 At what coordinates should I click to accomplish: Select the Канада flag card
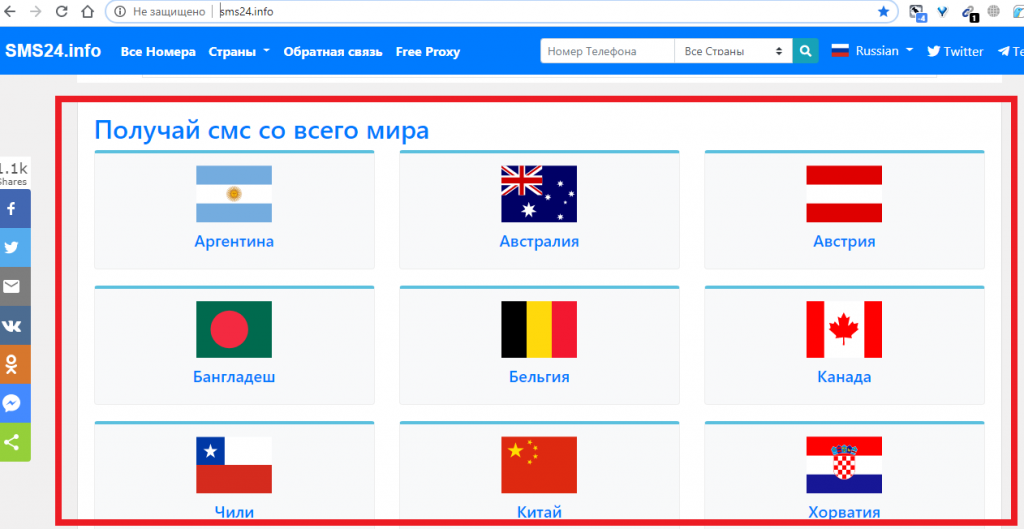[x=843, y=345]
